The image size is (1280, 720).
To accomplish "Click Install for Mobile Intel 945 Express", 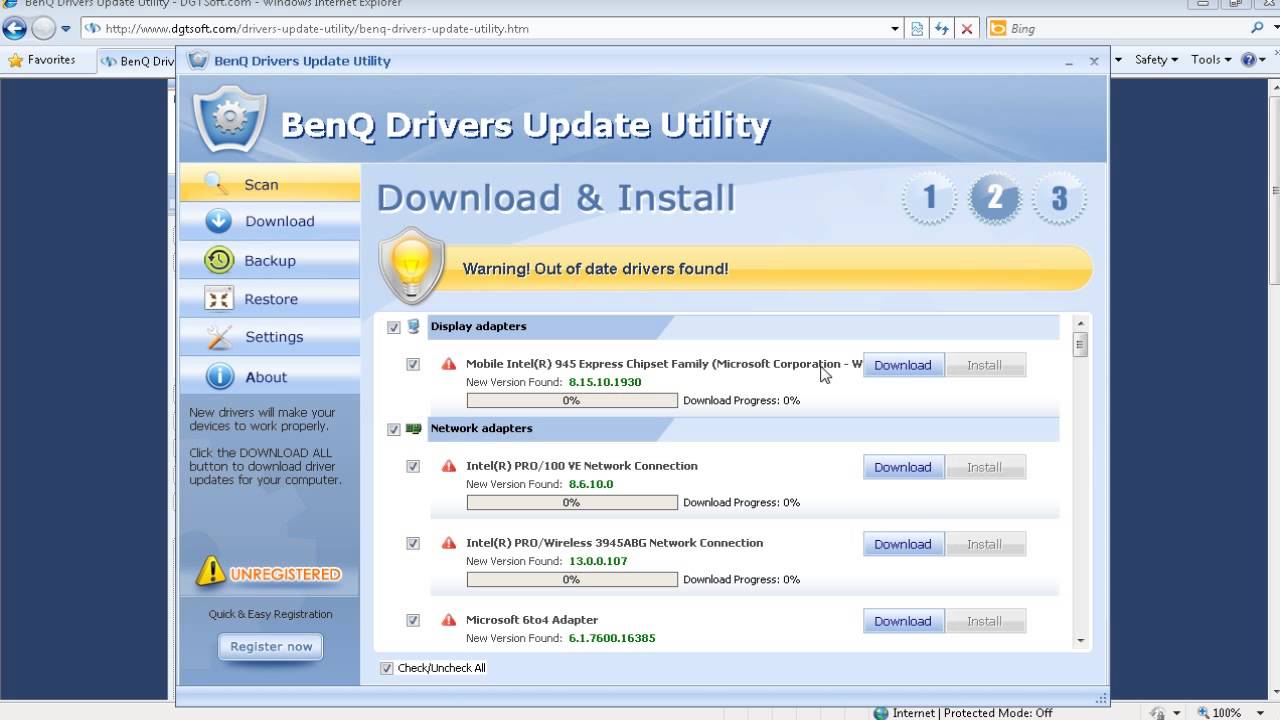I will coord(985,365).
